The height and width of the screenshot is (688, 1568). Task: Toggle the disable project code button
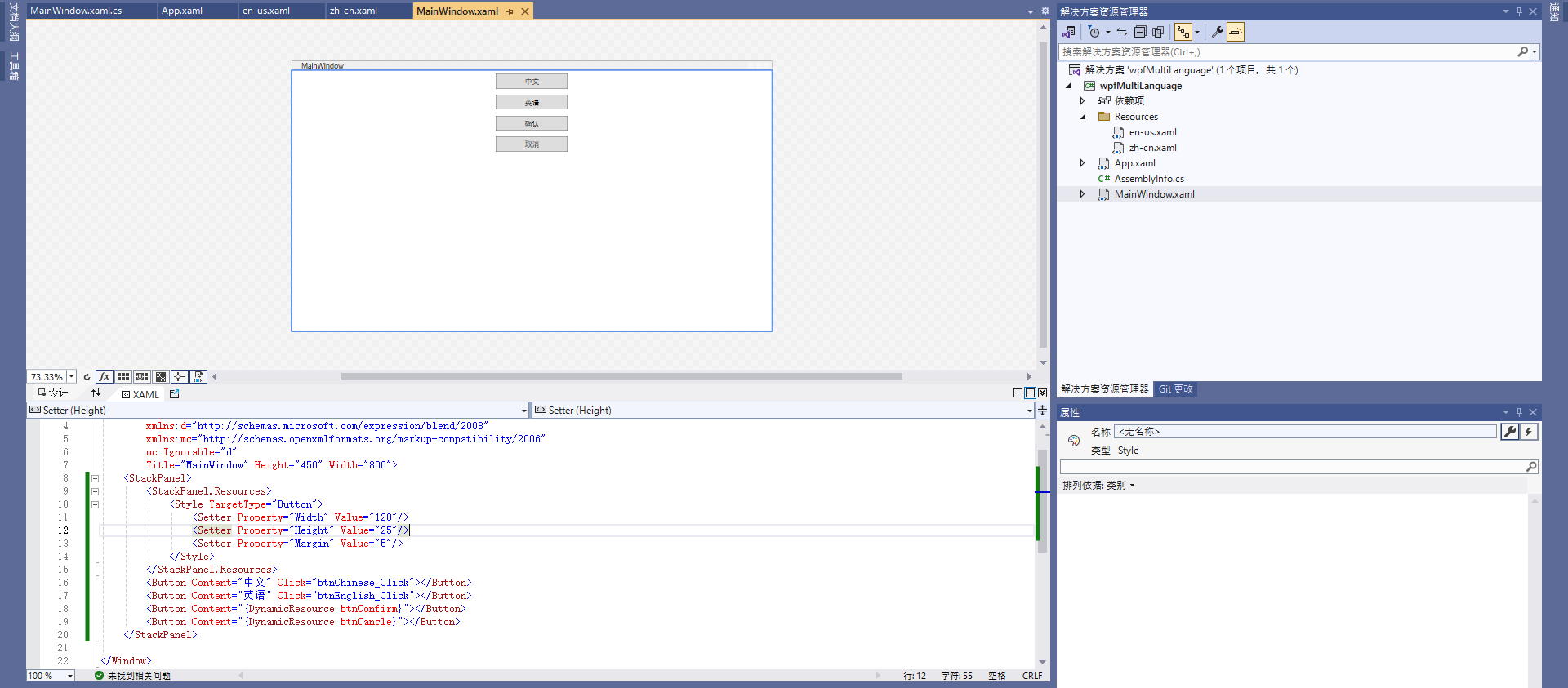click(198, 377)
